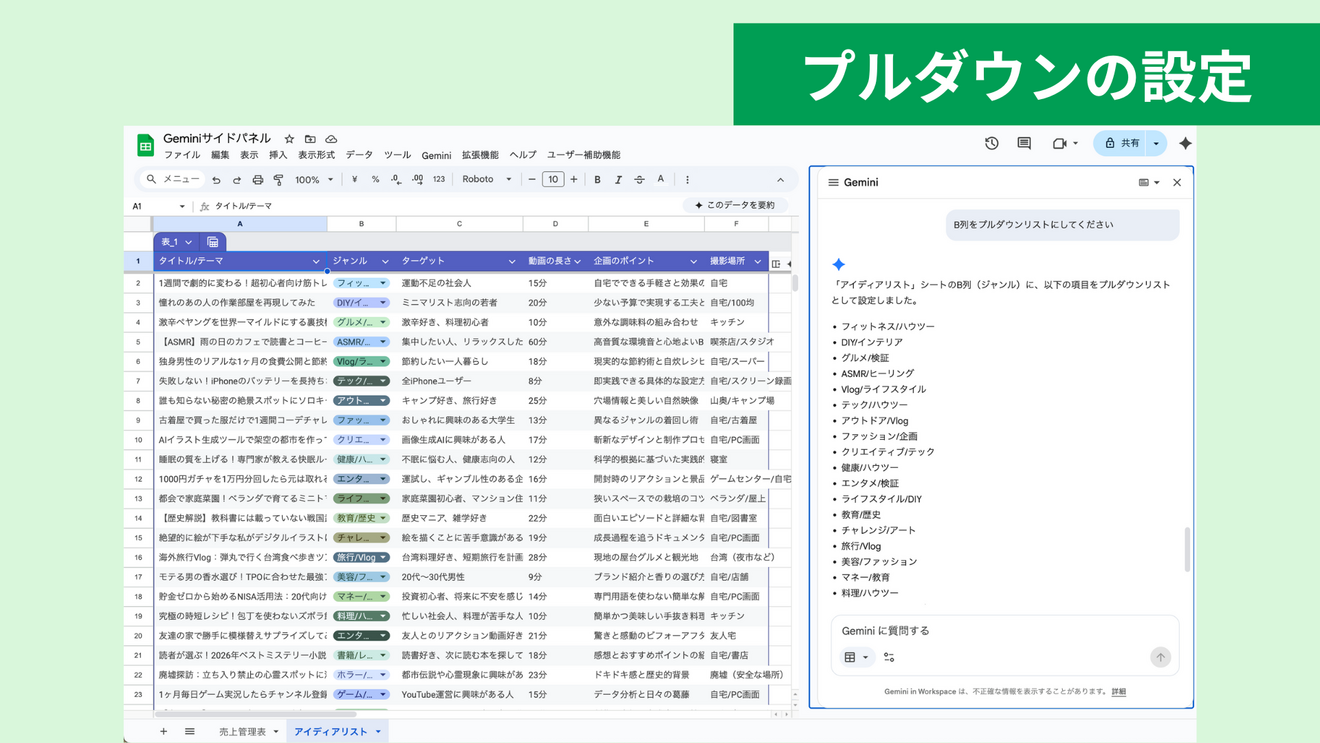Open the ファイル menu
This screenshot has width=1320, height=743.
point(182,156)
